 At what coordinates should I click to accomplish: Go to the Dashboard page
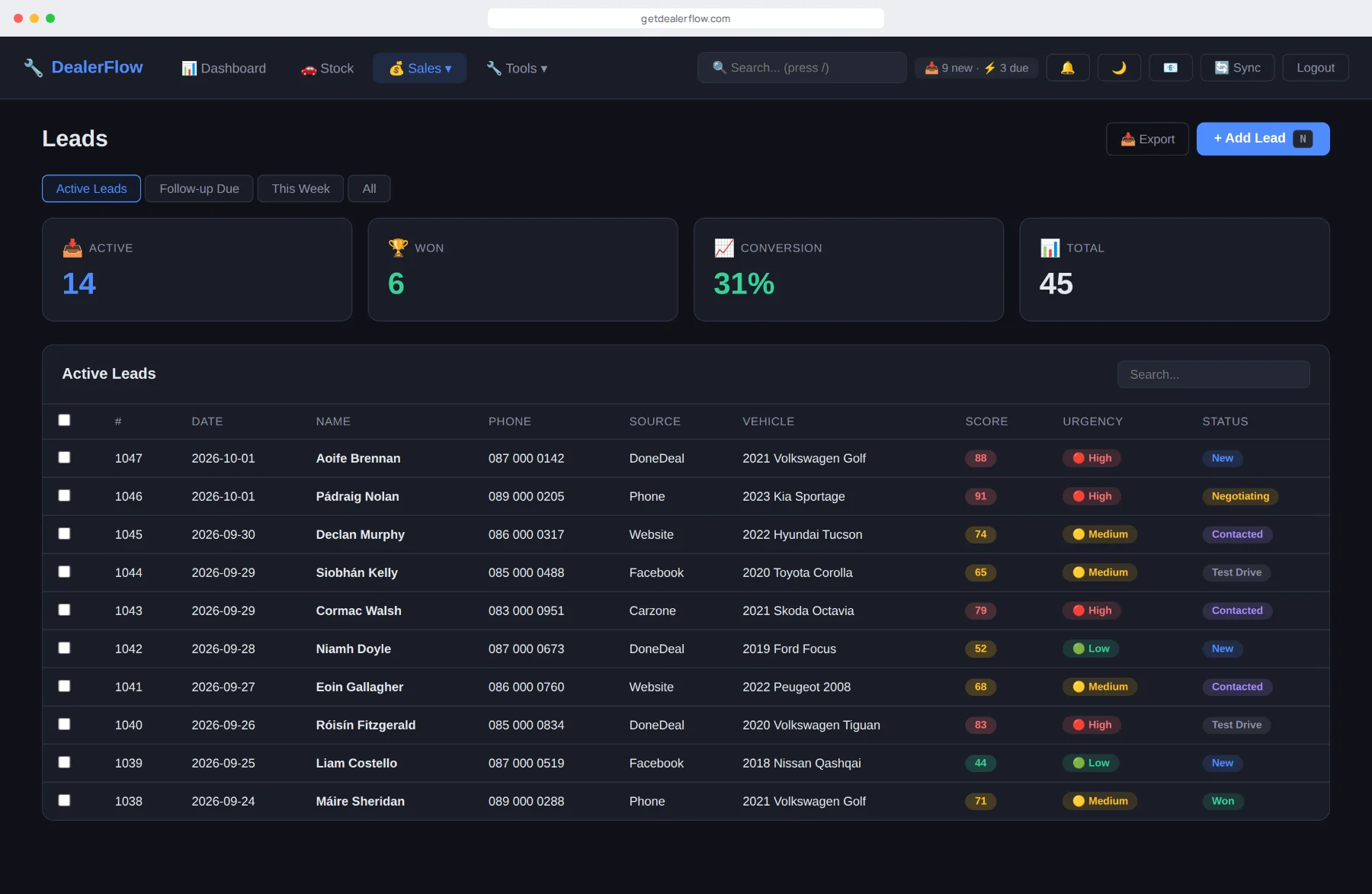tap(224, 68)
